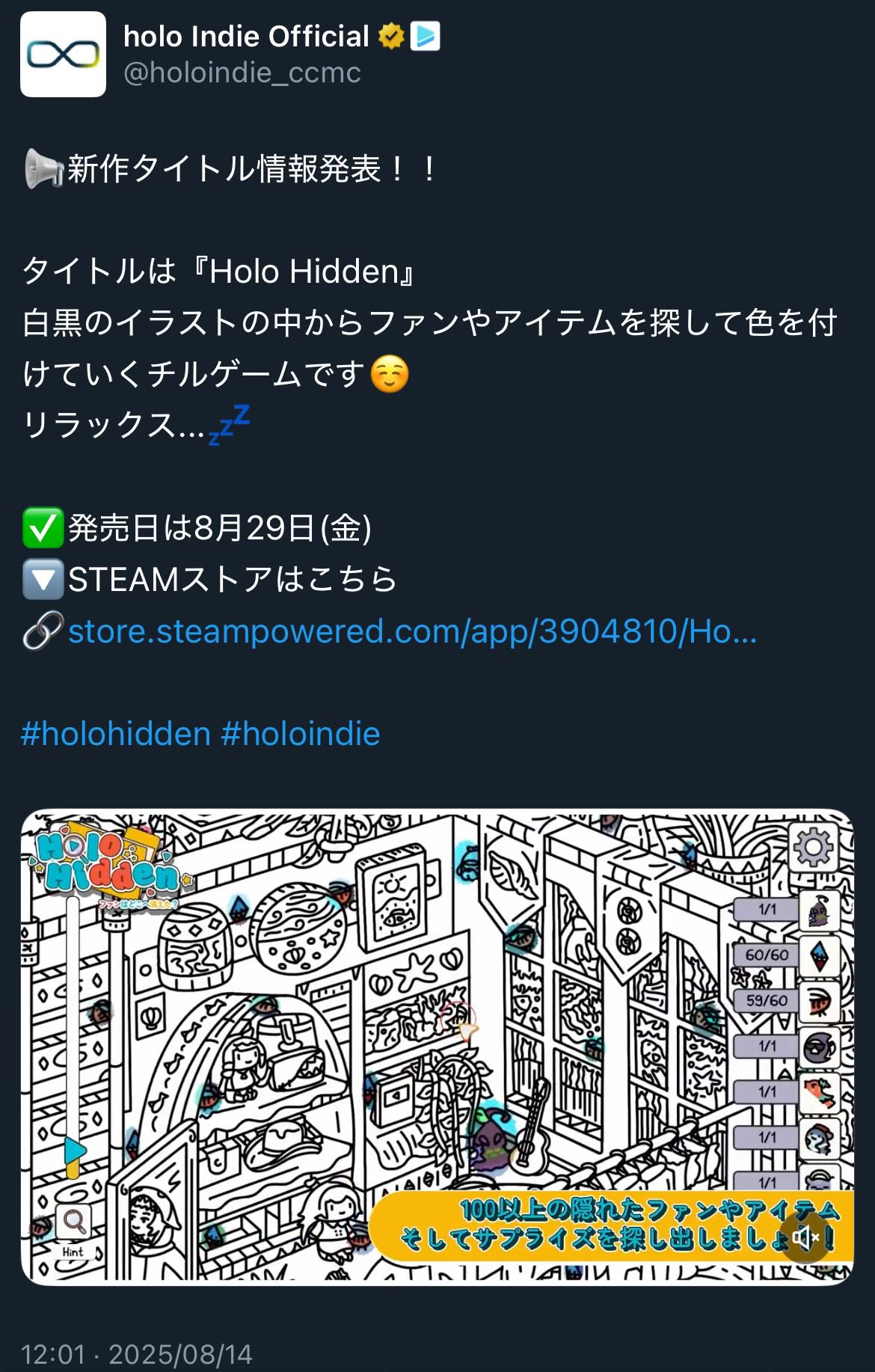The width and height of the screenshot is (875, 1372).
Task: Open the #holohidden hashtag
Action: point(116,734)
